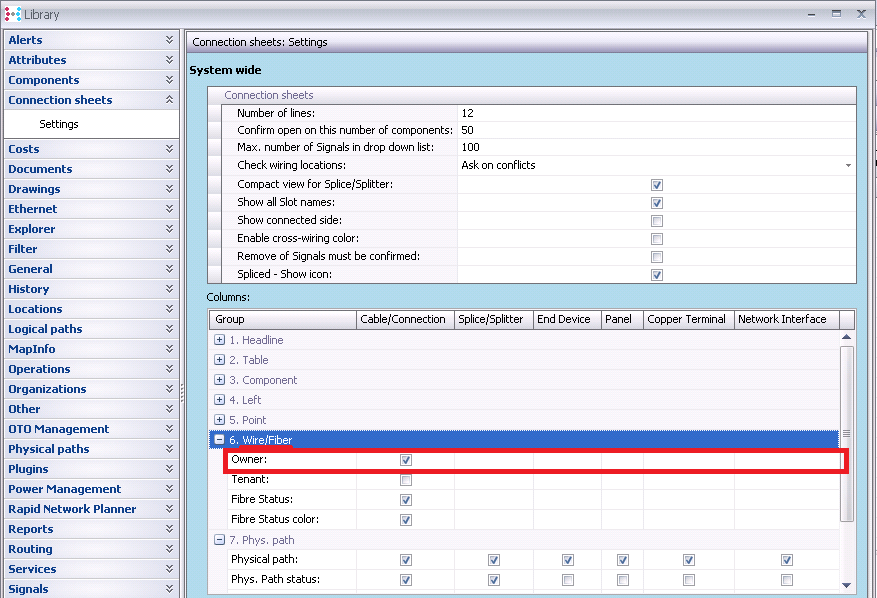Viewport: 877px width, 598px height.
Task: Click Confirm open components value 50
Action: pyautogui.click(x=657, y=130)
